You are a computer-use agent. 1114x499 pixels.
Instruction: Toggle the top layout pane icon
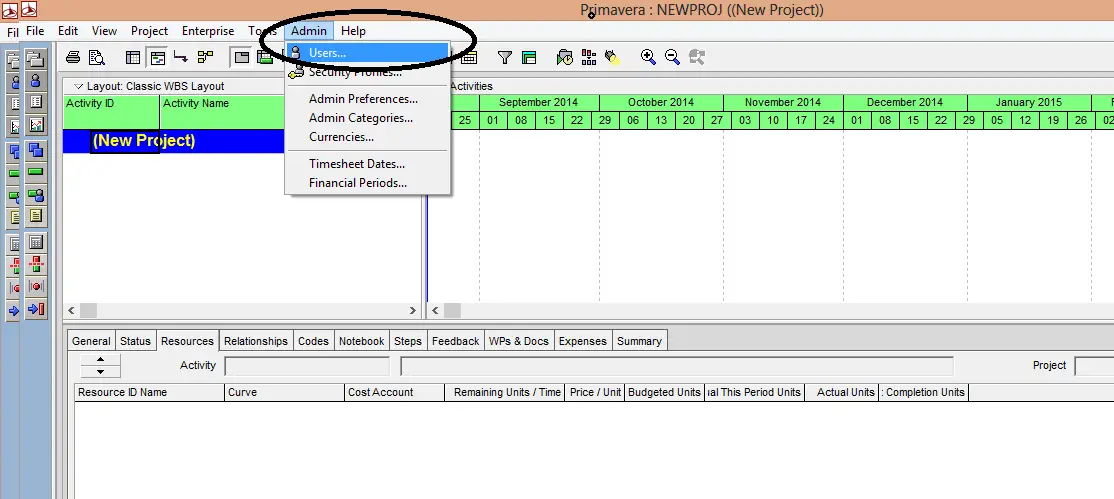pyautogui.click(x=242, y=58)
